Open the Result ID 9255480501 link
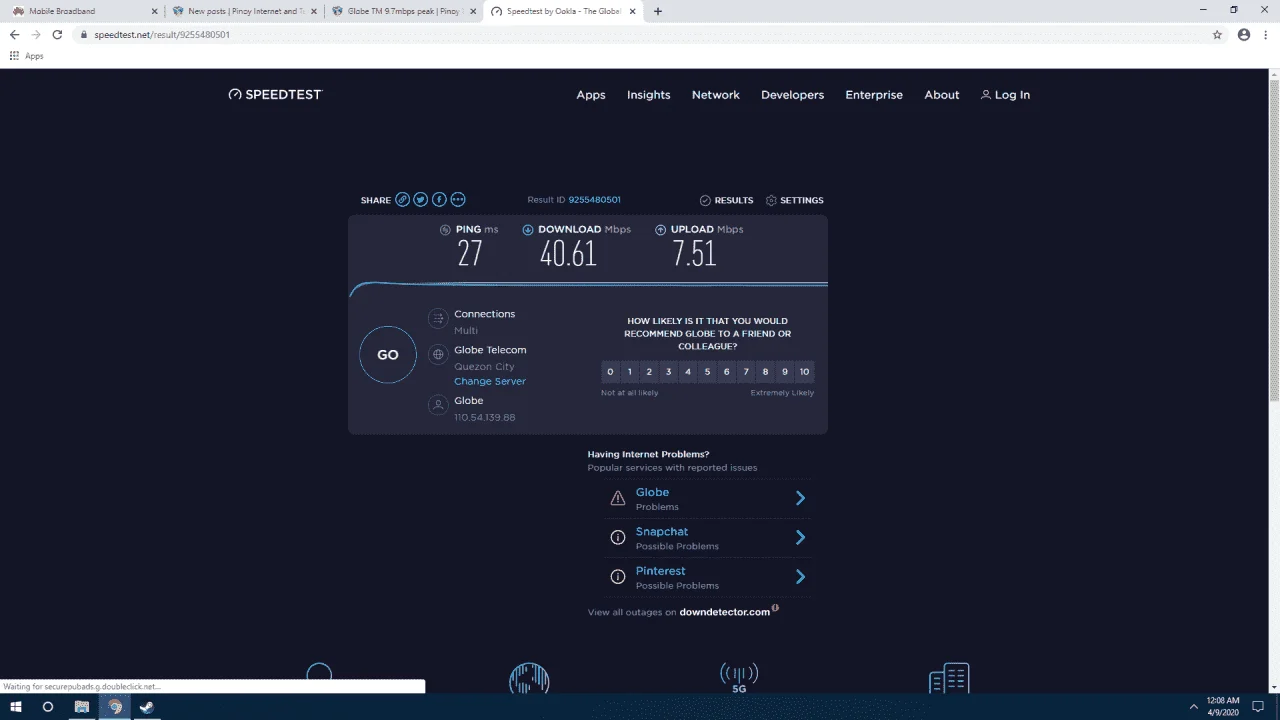The height and width of the screenshot is (720, 1280). coord(594,200)
